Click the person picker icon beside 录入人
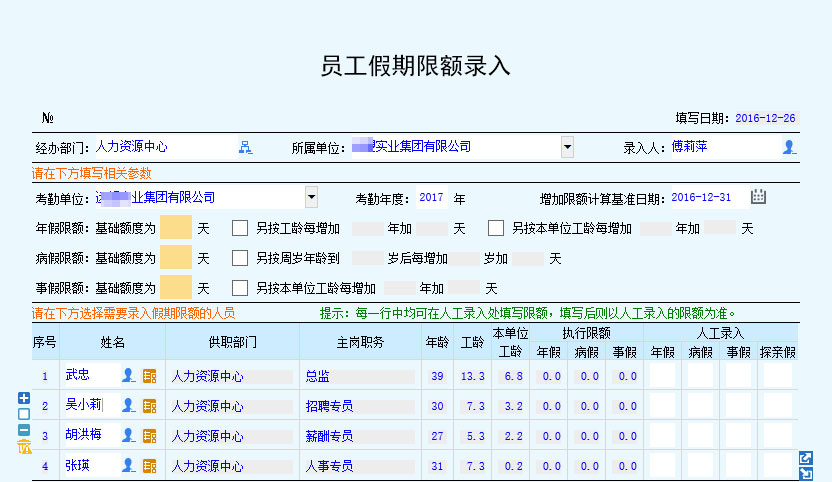The image size is (832, 482). [x=789, y=147]
